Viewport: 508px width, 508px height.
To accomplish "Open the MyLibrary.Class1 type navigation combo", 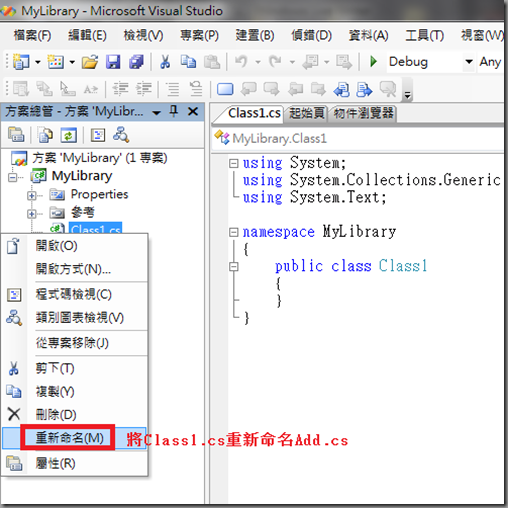I will tap(358, 138).
